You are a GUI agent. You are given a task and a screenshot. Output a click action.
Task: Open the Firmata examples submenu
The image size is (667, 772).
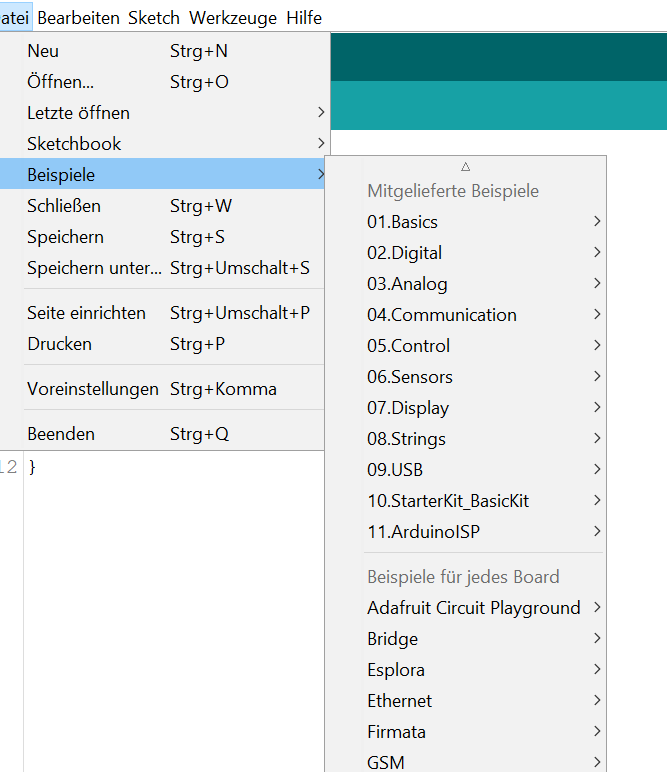click(x=396, y=732)
